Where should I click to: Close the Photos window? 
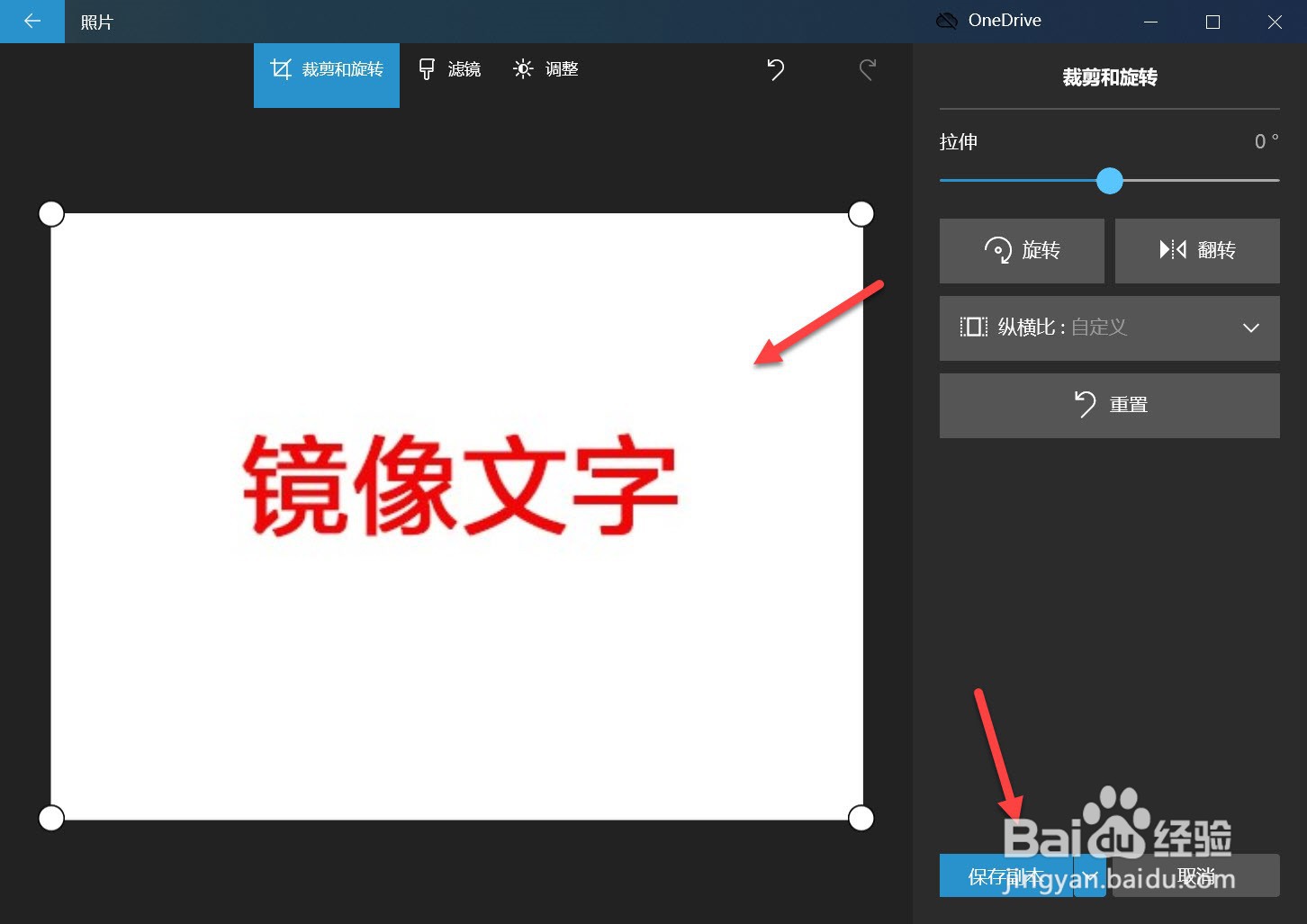(x=1275, y=22)
